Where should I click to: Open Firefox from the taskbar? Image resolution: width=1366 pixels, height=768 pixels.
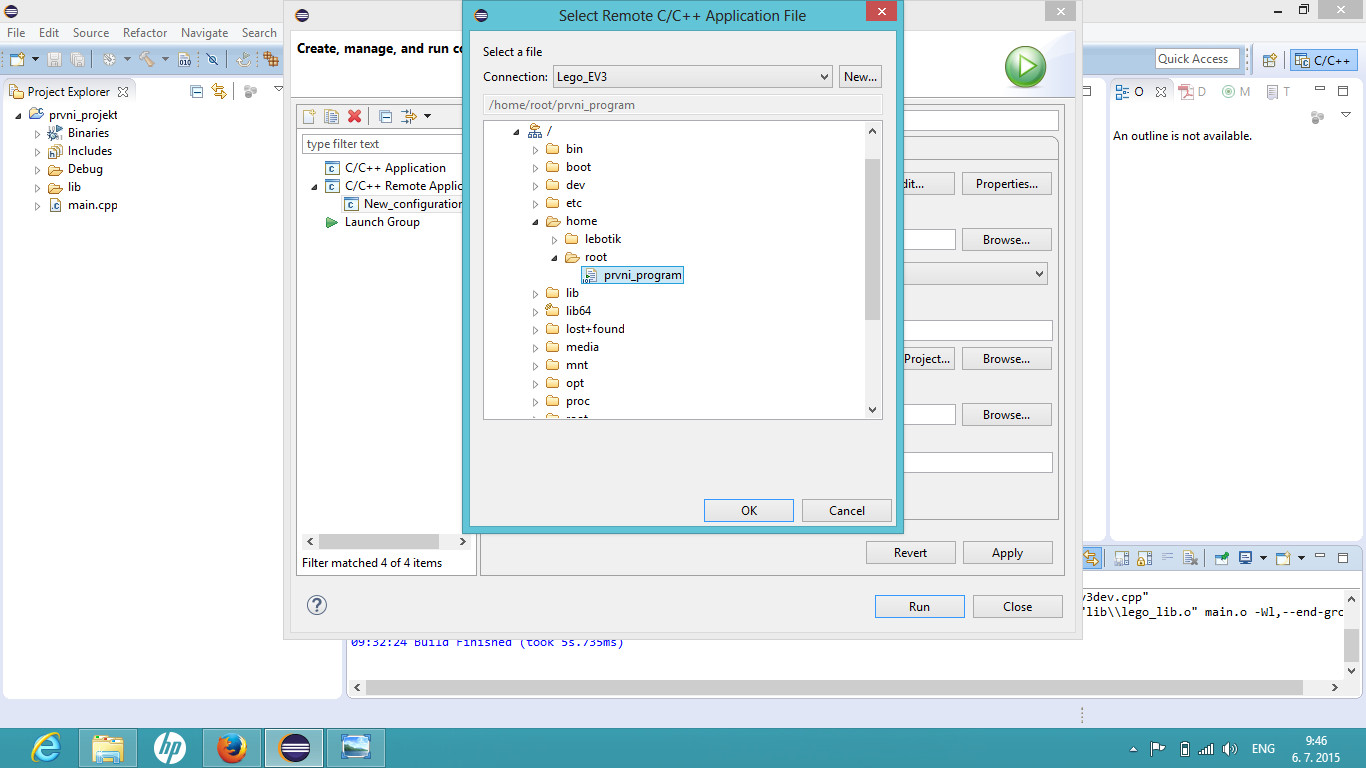[x=232, y=748]
